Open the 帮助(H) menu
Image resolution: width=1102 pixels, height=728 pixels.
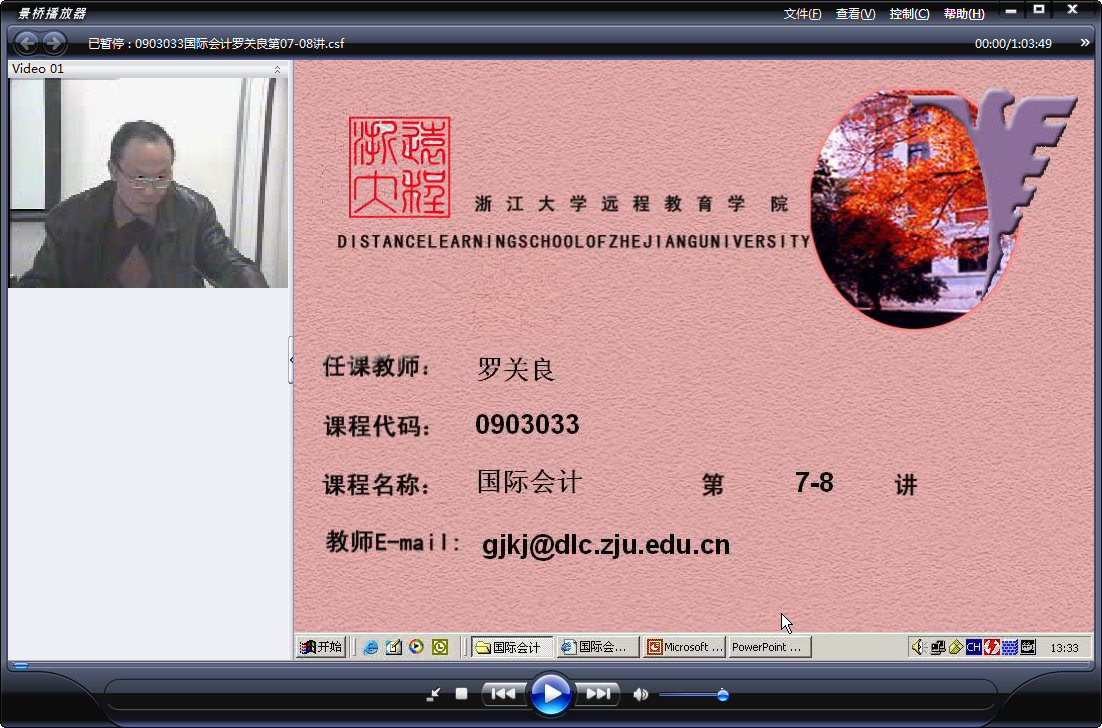(x=964, y=14)
